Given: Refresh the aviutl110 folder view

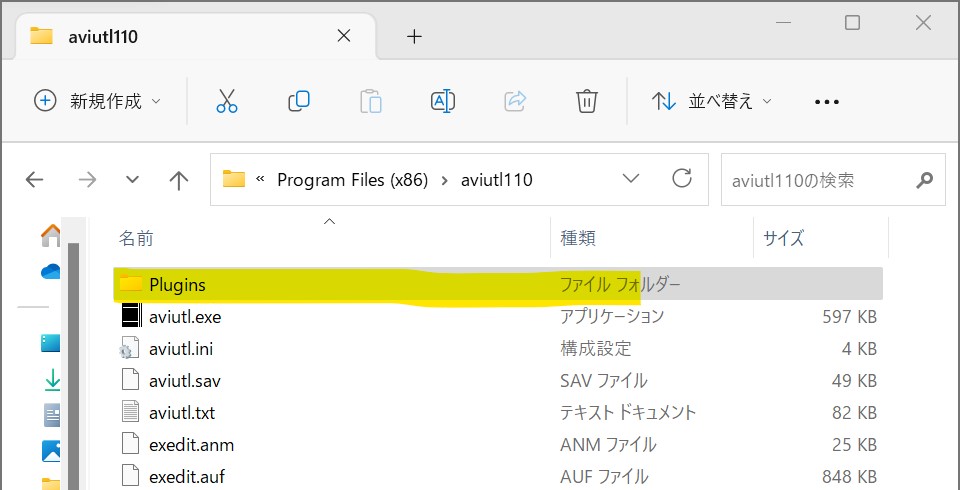Looking at the screenshot, I should [681, 178].
